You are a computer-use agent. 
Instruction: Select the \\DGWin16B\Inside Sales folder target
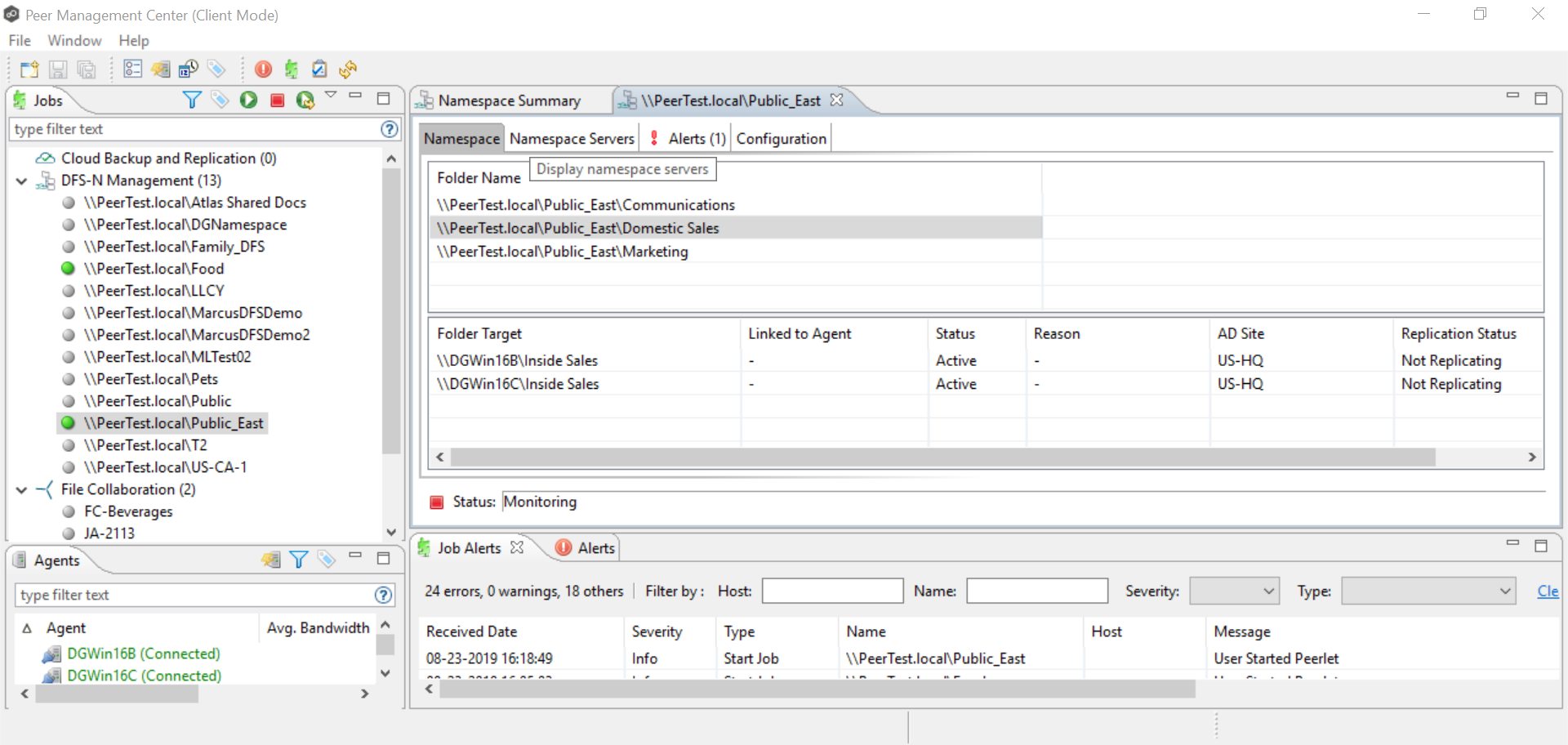coord(517,360)
